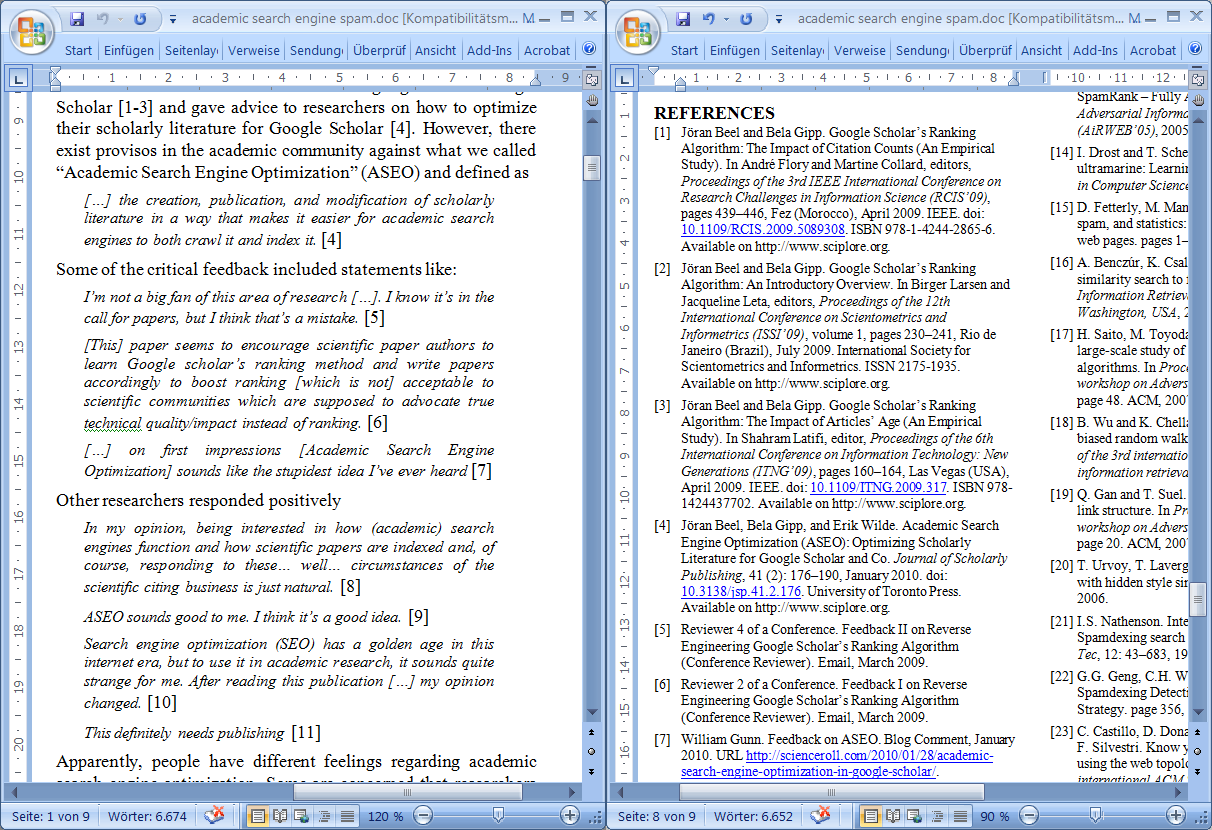Click 'Seite: 1 von 9' in status bar
The image size is (1212, 830).
coord(49,816)
